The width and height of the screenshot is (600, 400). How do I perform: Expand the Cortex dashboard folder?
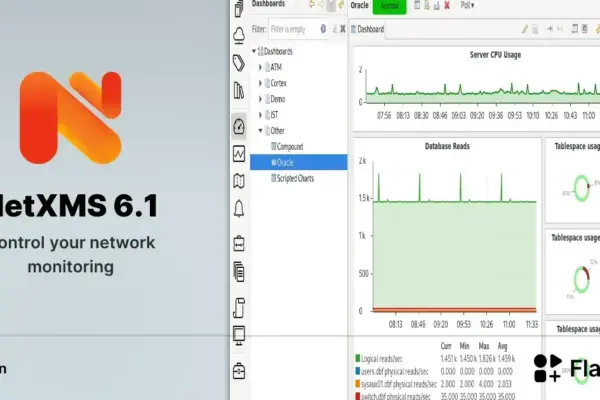(x=260, y=83)
